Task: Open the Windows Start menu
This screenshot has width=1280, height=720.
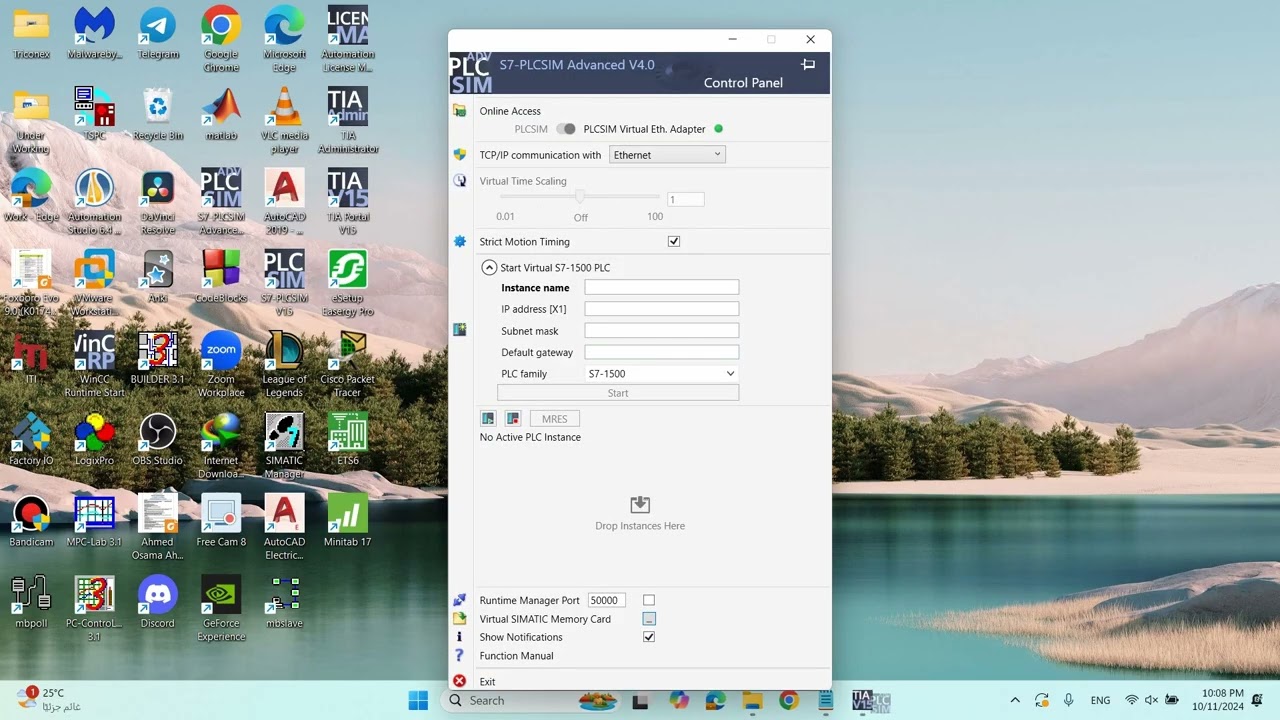Action: (418, 700)
